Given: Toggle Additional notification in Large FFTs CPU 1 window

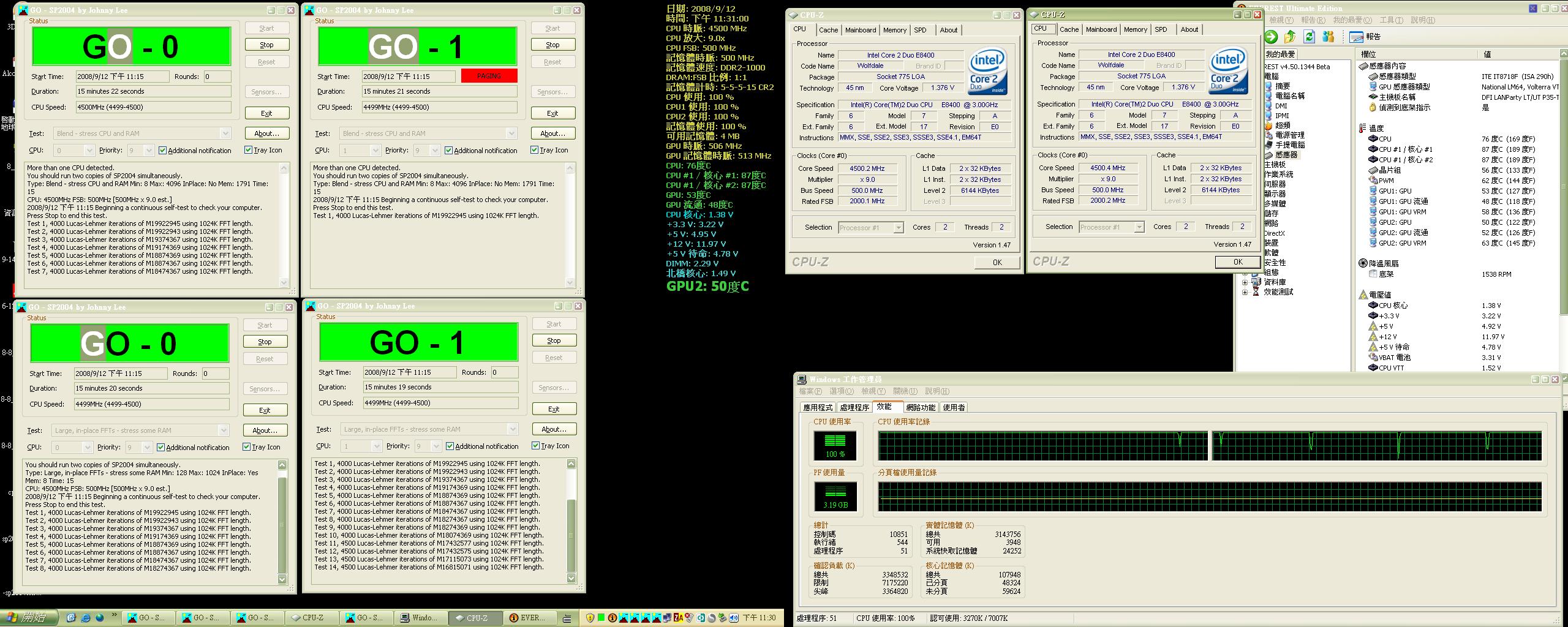Looking at the screenshot, I should point(482,446).
